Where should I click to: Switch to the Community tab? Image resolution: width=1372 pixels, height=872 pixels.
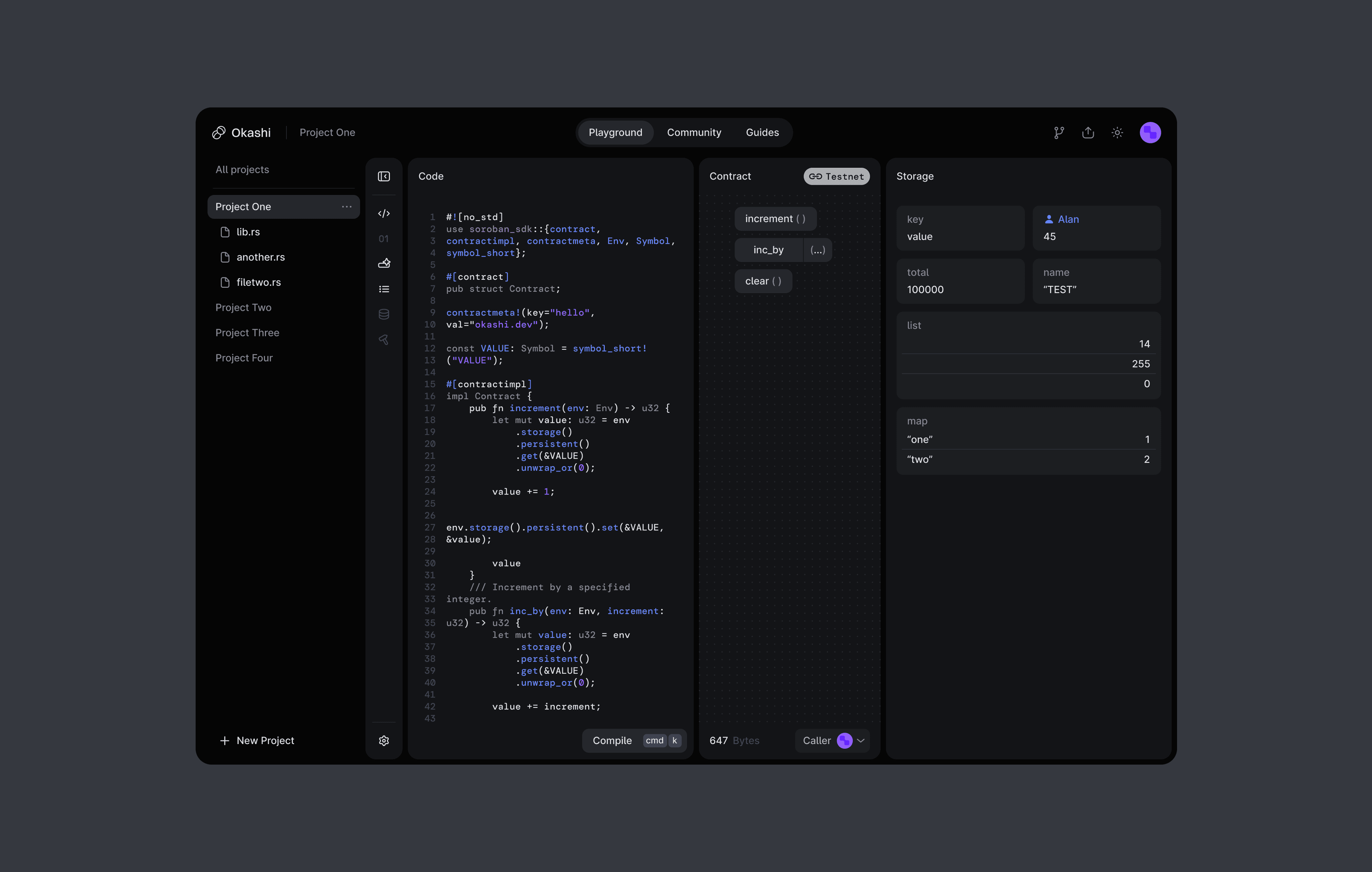pos(693,133)
